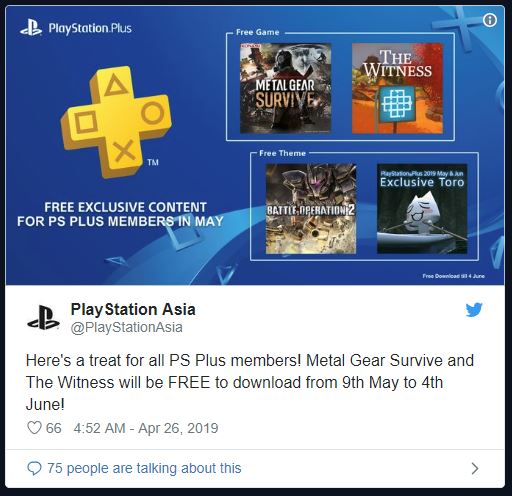
Task: Click The Witness game cover
Action: pos(397,88)
